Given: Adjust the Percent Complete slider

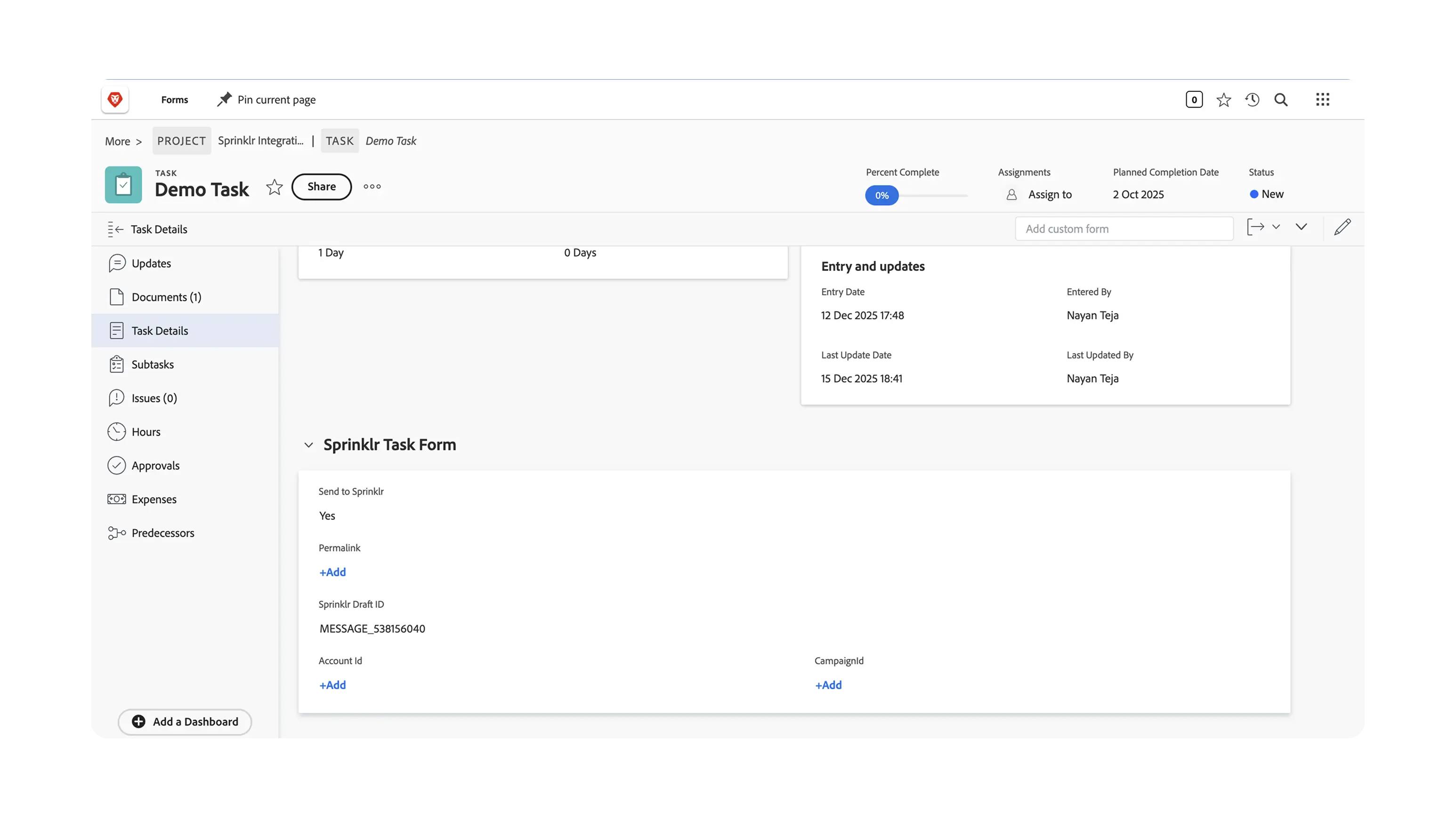Looking at the screenshot, I should tap(882, 196).
